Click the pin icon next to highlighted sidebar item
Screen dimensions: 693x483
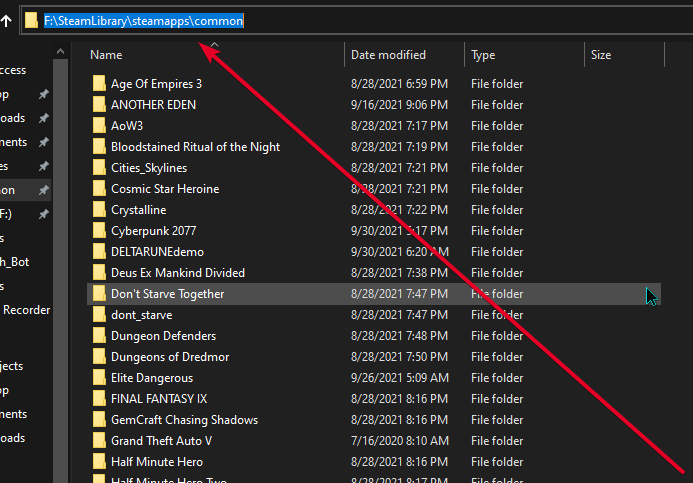coord(43,190)
